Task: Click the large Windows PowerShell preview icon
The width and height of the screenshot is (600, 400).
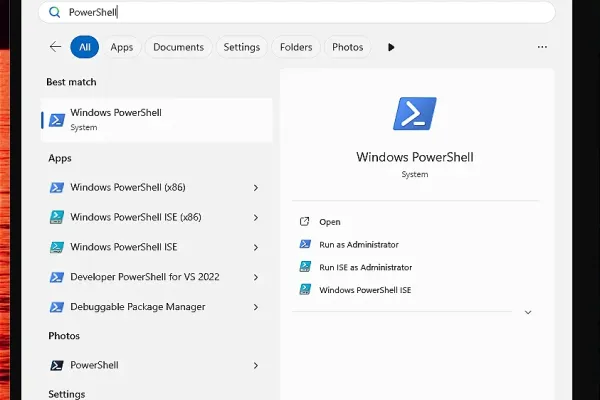Action: click(x=415, y=114)
